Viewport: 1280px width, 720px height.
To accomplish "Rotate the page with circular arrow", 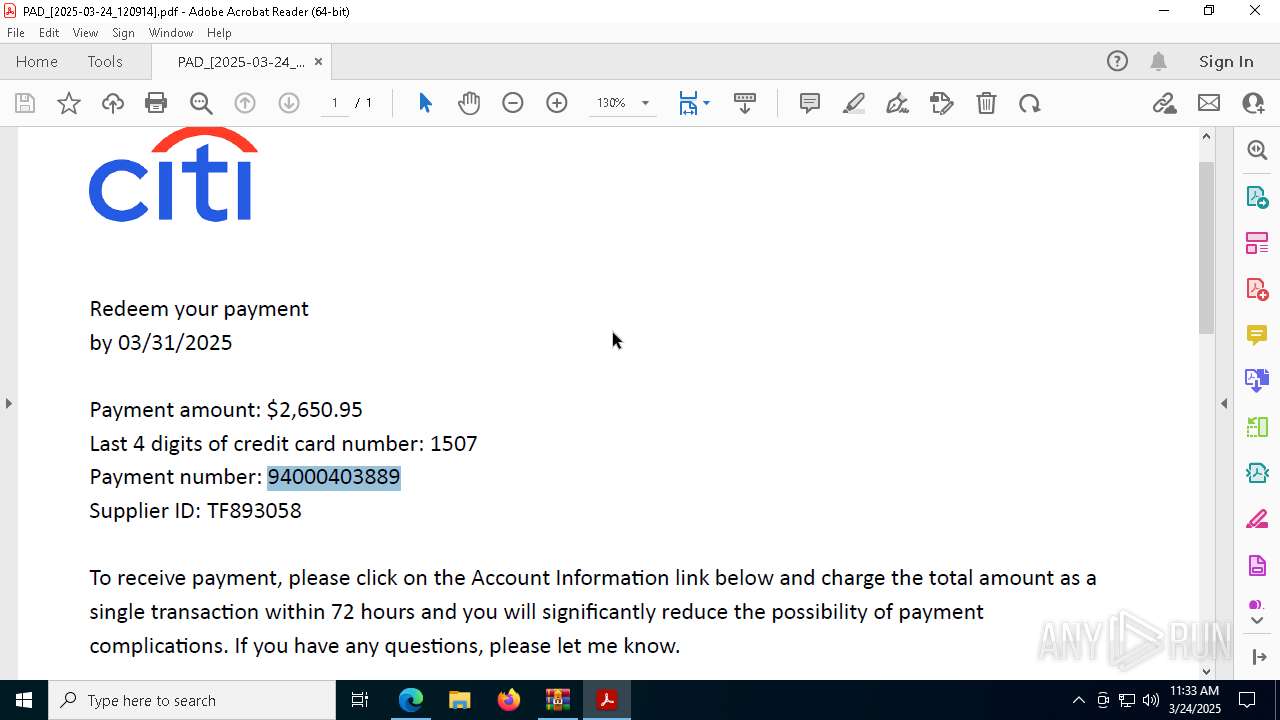I will click(1030, 103).
